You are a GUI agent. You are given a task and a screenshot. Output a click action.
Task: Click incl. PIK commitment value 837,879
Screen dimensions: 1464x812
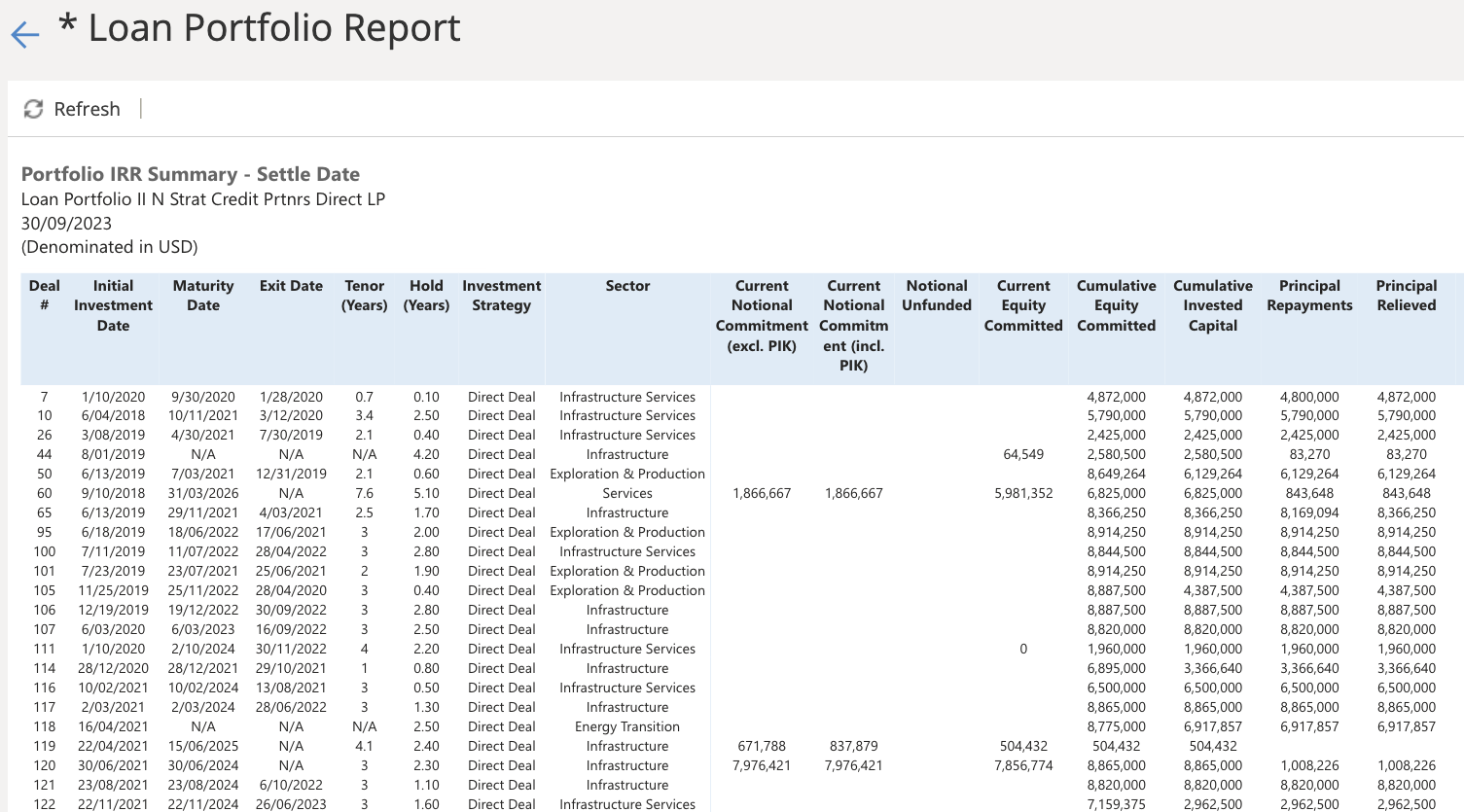pos(854,746)
